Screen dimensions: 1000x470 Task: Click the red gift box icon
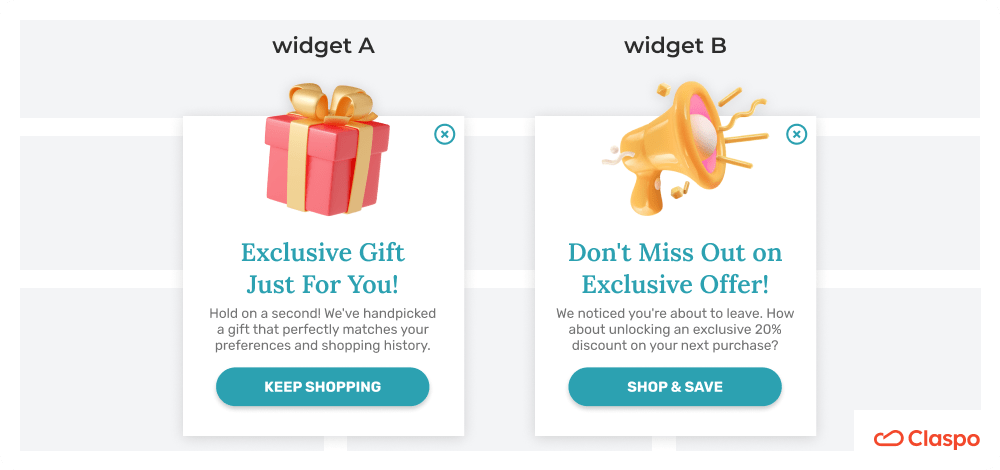tap(322, 168)
